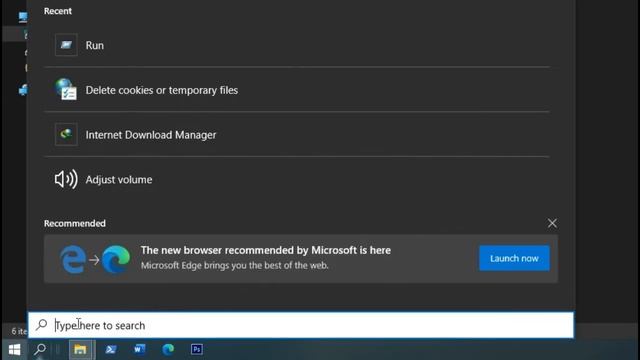Click the new browser recommendation headline
The width and height of the screenshot is (640, 360).
tap(266, 250)
